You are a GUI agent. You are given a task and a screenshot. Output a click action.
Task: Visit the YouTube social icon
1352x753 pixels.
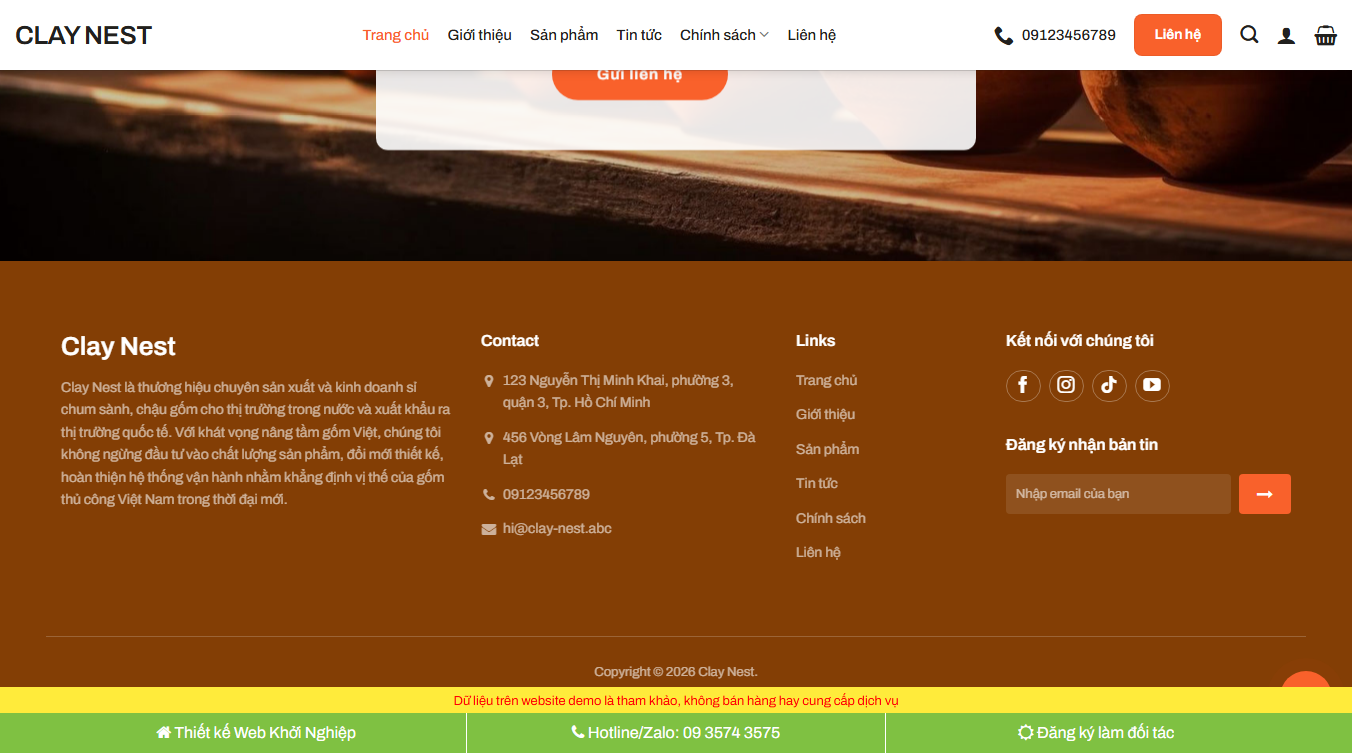1152,385
